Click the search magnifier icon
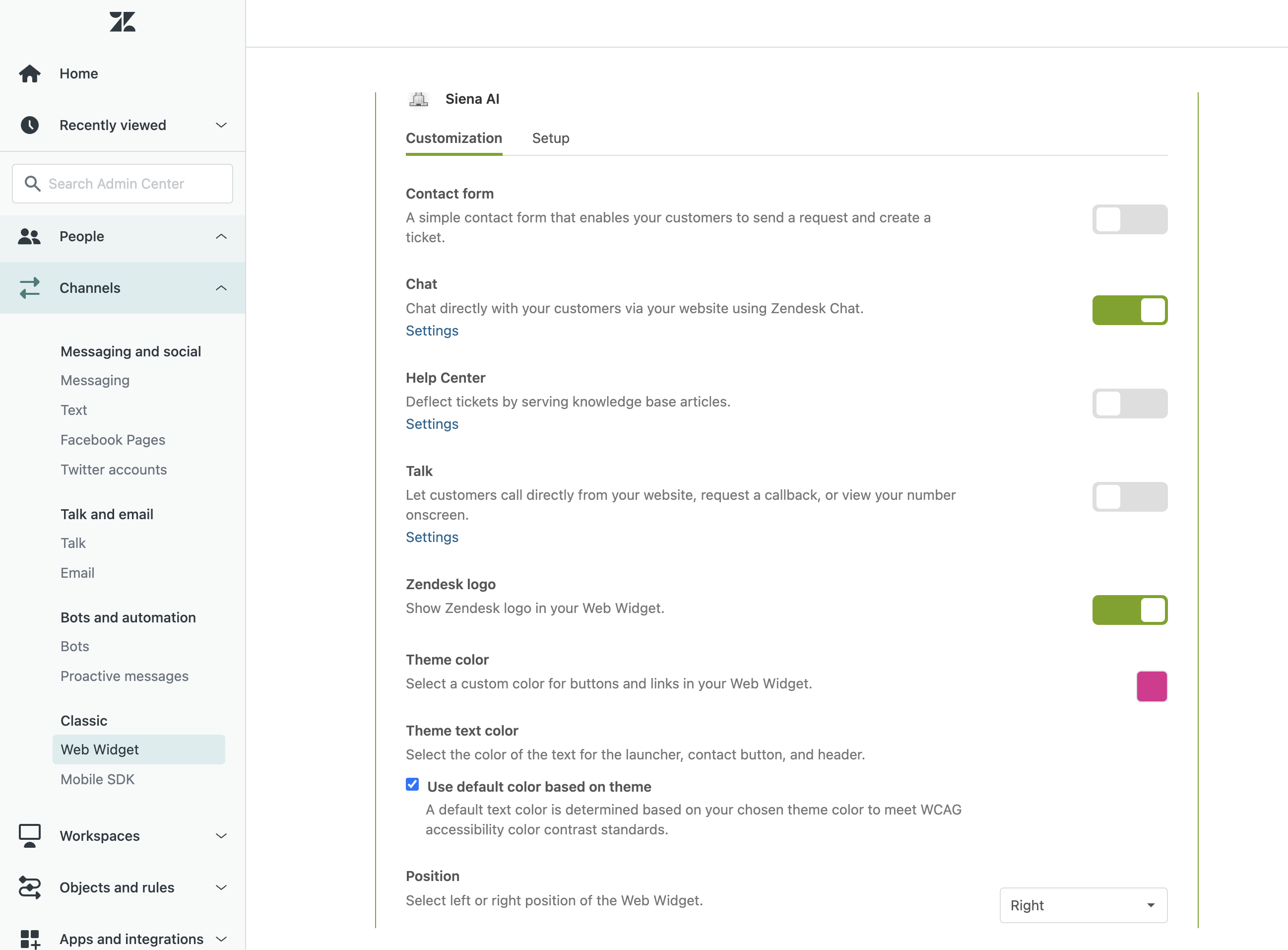 32,184
